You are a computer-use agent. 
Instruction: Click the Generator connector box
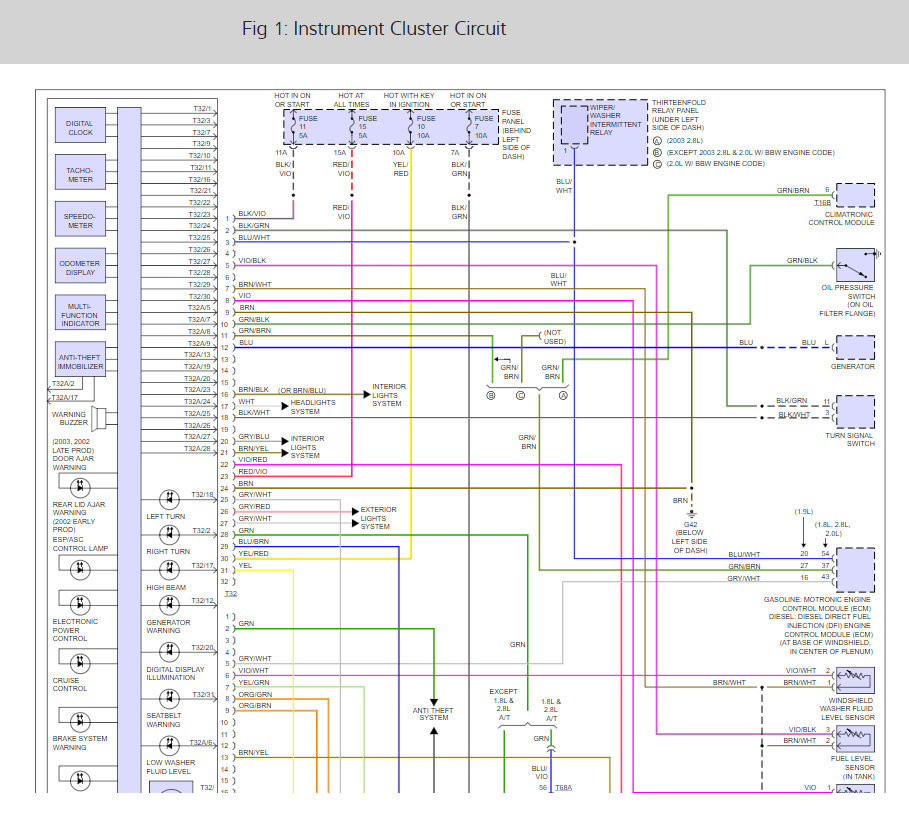pyautogui.click(x=855, y=348)
